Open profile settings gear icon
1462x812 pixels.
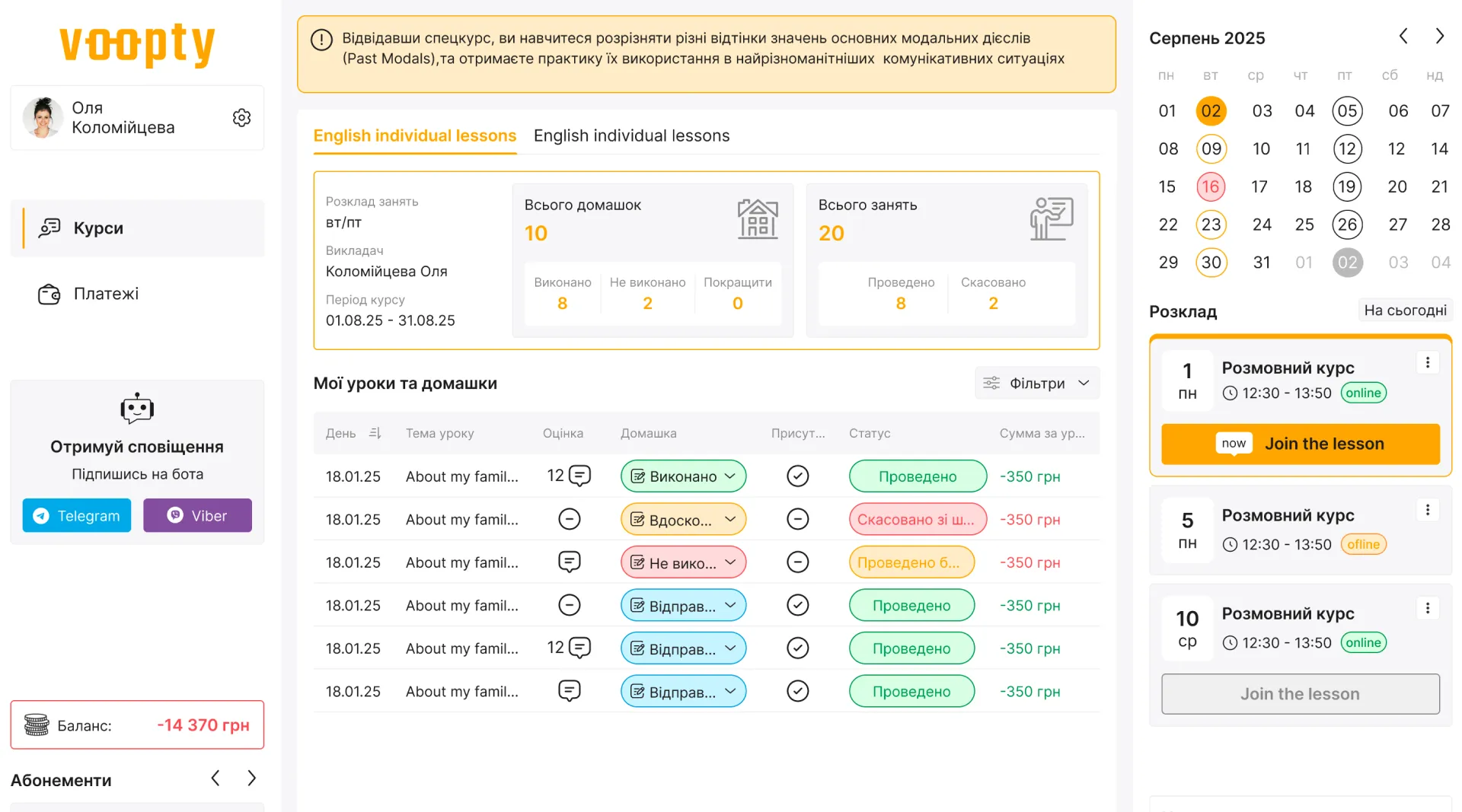[241, 118]
